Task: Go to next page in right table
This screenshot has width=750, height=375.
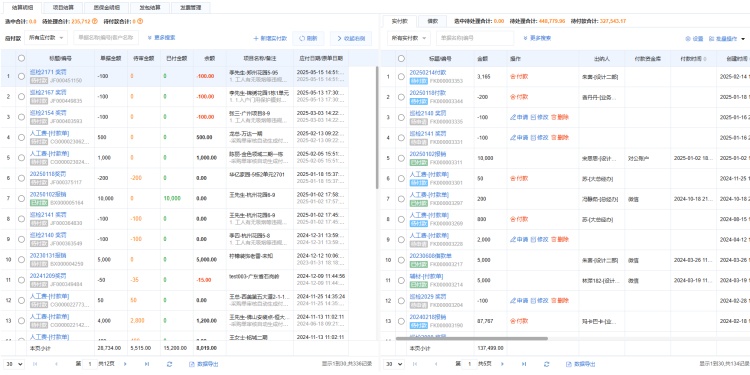Action: [x=503, y=364]
